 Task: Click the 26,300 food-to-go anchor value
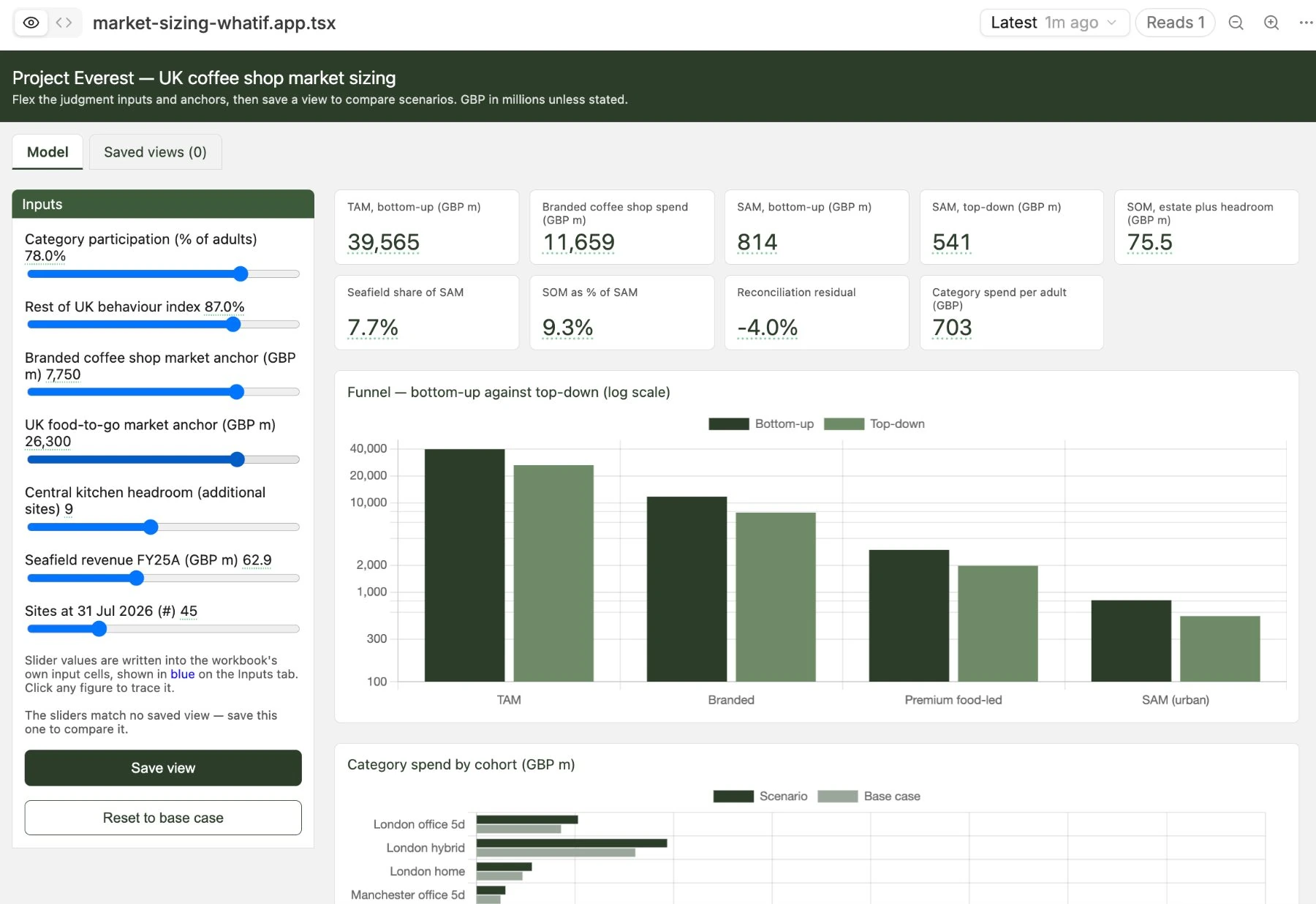pos(48,442)
